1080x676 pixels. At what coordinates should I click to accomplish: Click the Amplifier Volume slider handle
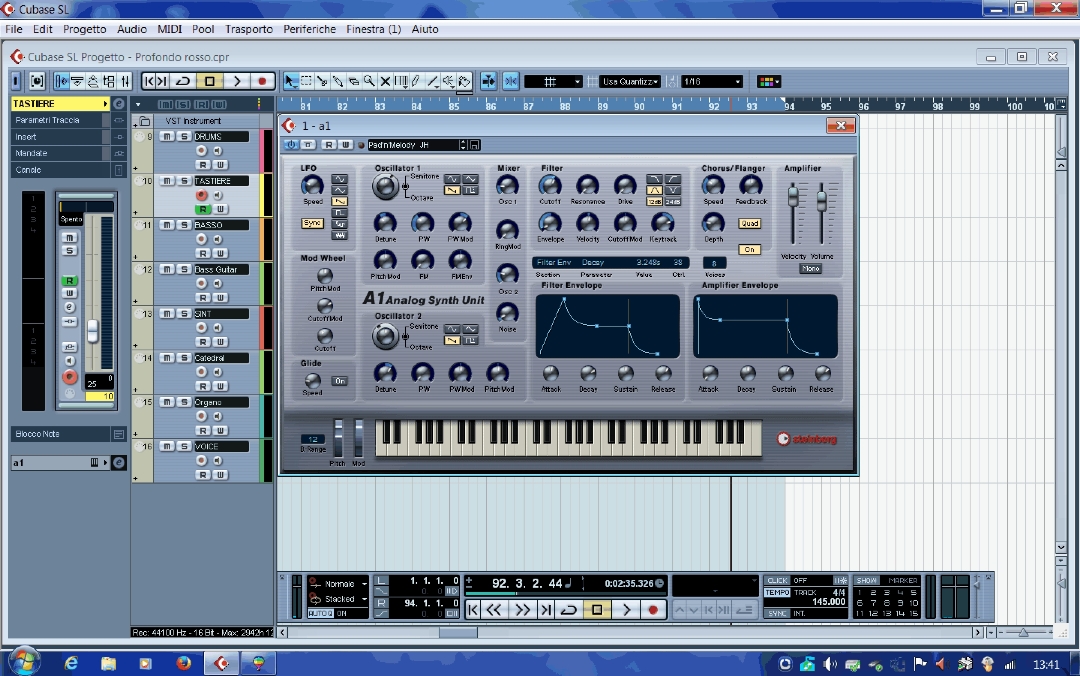coord(821,202)
